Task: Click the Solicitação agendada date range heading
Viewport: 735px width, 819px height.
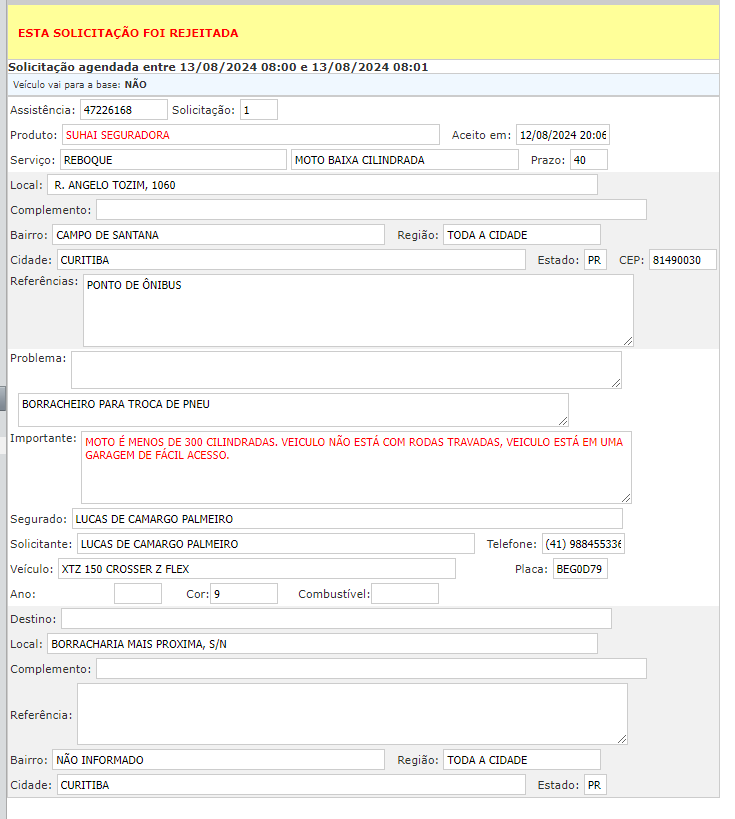Action: click(218, 67)
